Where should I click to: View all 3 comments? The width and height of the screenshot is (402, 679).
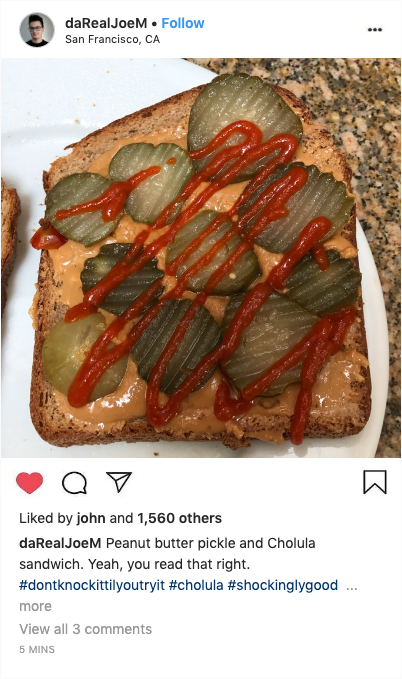click(x=85, y=629)
